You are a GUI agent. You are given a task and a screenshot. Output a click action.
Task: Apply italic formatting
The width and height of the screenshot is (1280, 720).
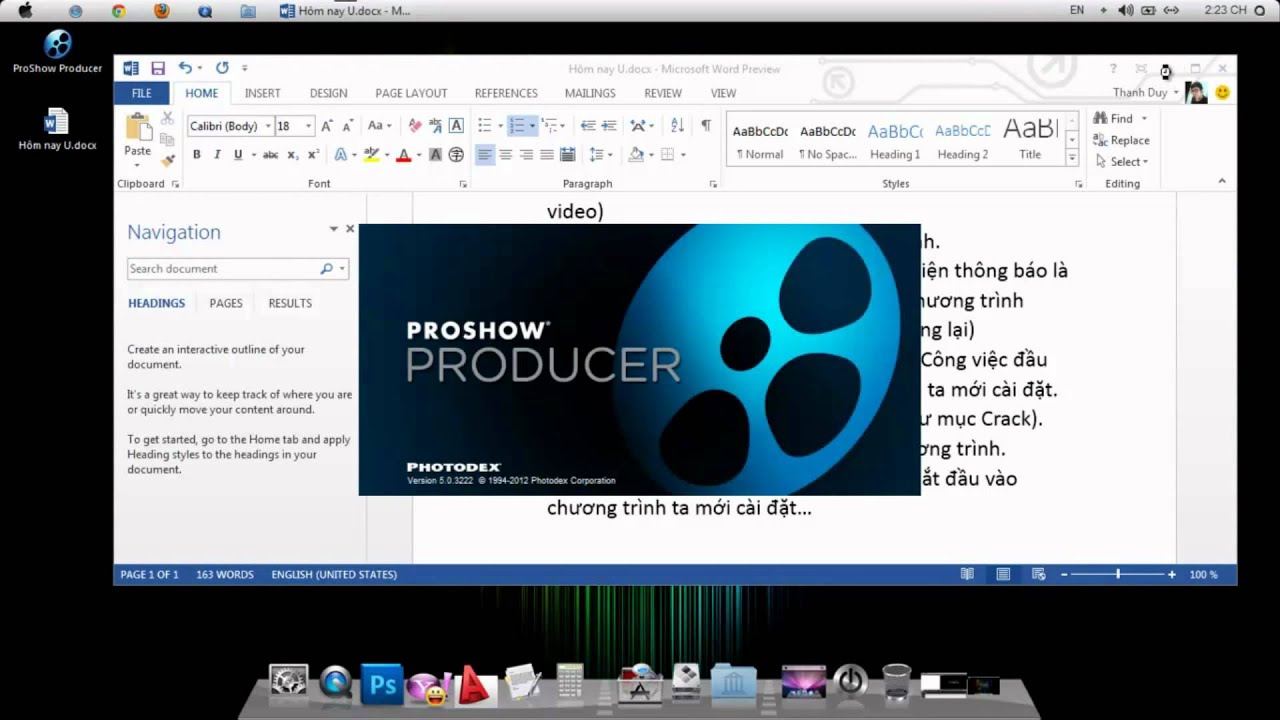coord(217,155)
